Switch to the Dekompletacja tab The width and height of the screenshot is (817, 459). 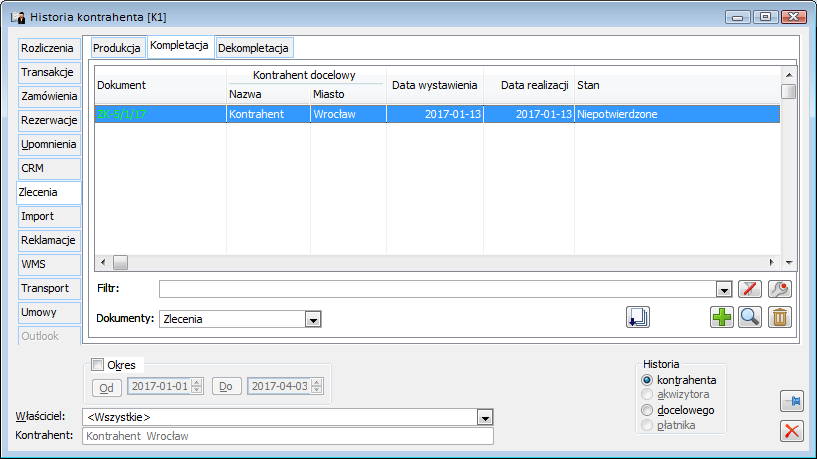click(253, 48)
